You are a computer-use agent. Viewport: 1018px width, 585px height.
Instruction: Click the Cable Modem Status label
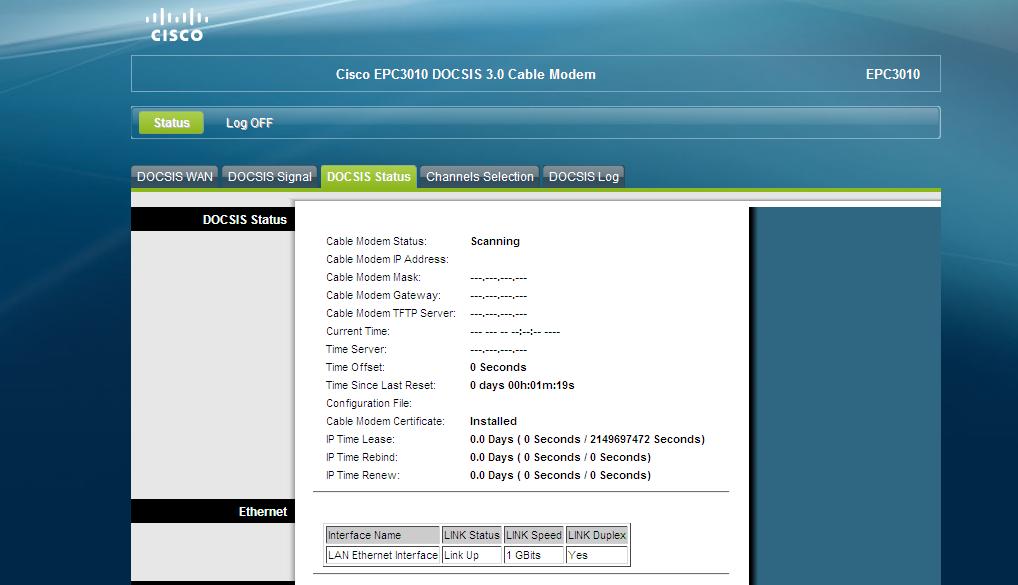[376, 241]
